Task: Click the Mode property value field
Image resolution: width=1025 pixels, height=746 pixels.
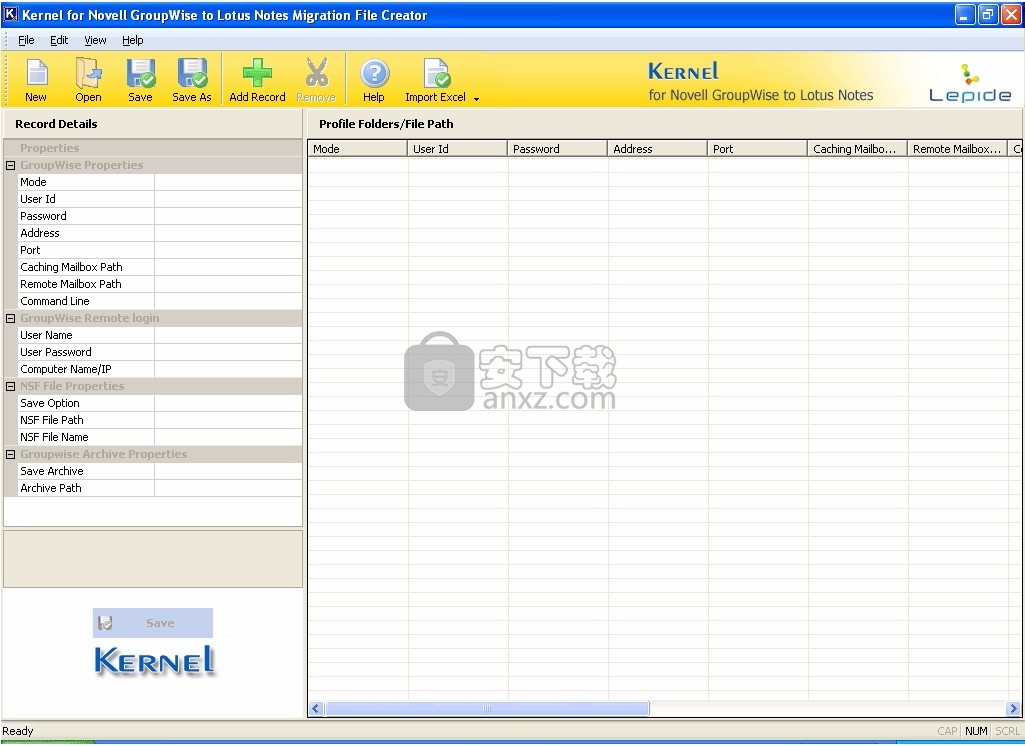Action: click(228, 182)
